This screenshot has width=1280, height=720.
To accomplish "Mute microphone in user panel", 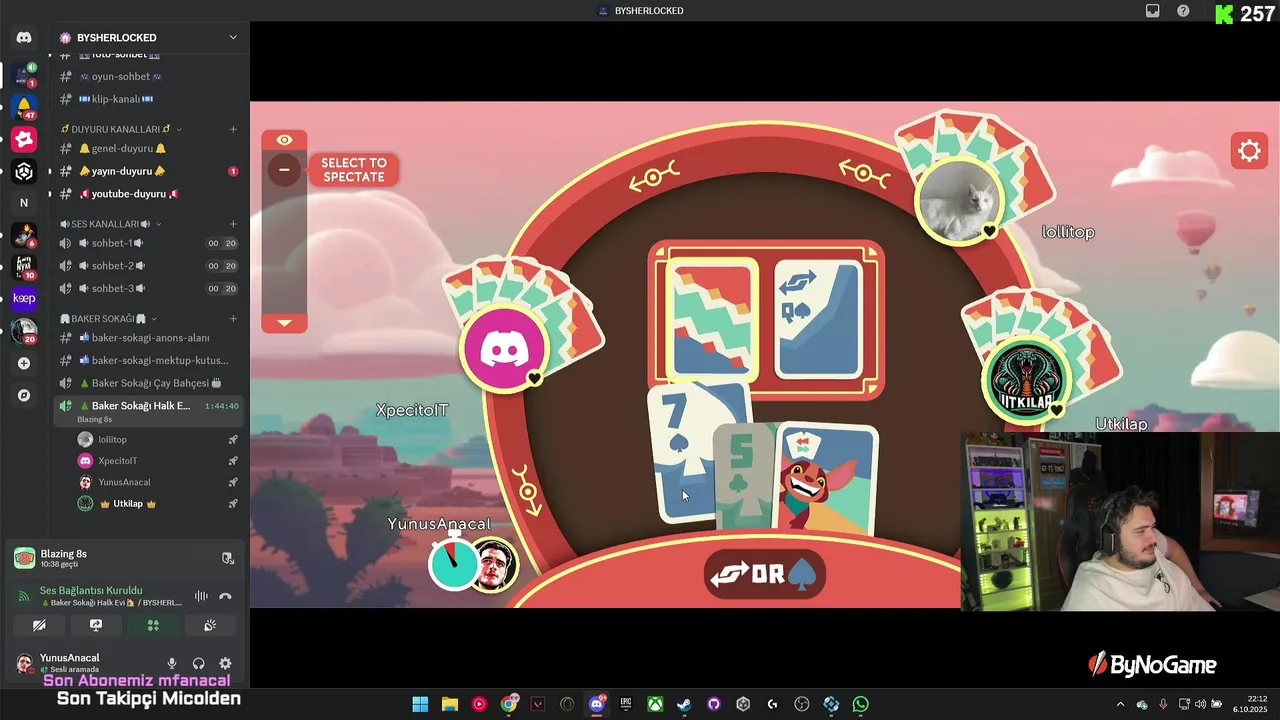I will [x=172, y=663].
